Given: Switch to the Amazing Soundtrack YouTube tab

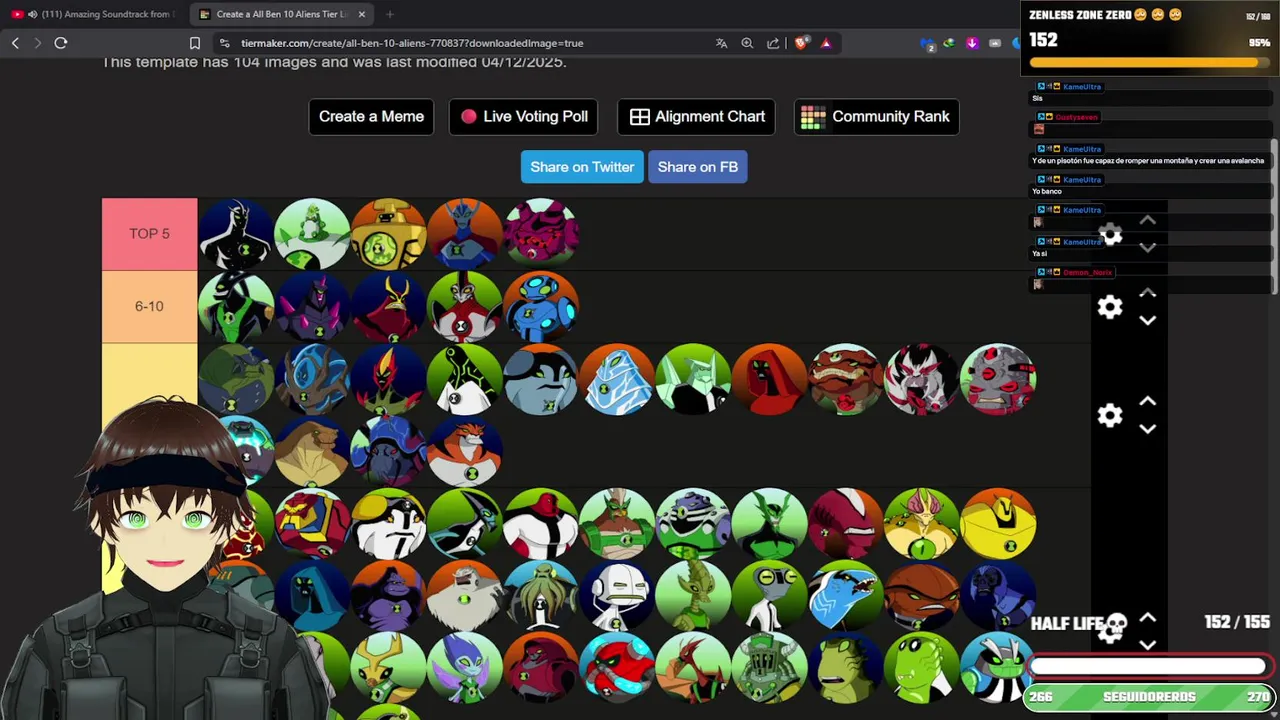Looking at the screenshot, I should pyautogui.click(x=93, y=14).
